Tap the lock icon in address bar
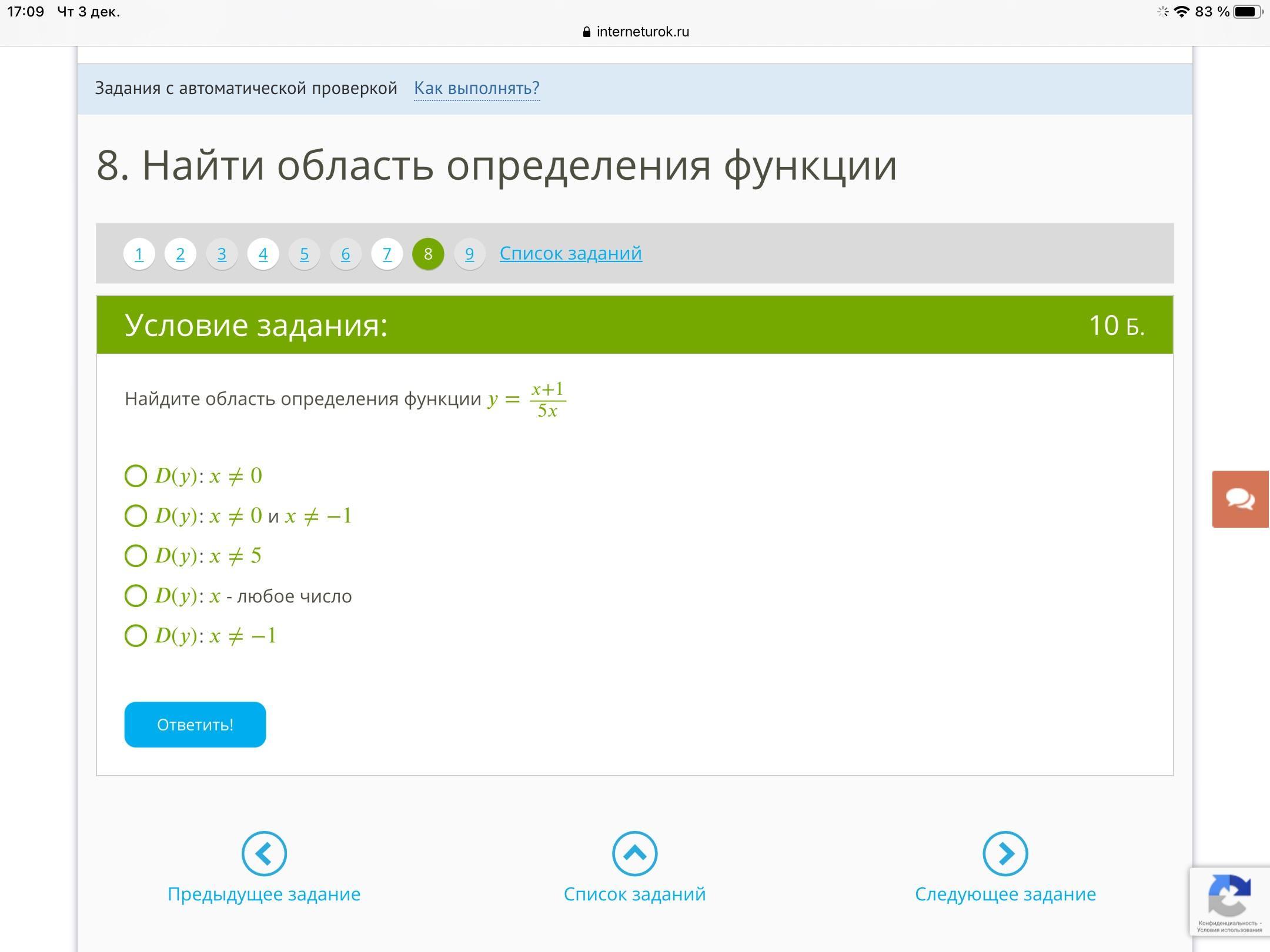 [x=586, y=32]
